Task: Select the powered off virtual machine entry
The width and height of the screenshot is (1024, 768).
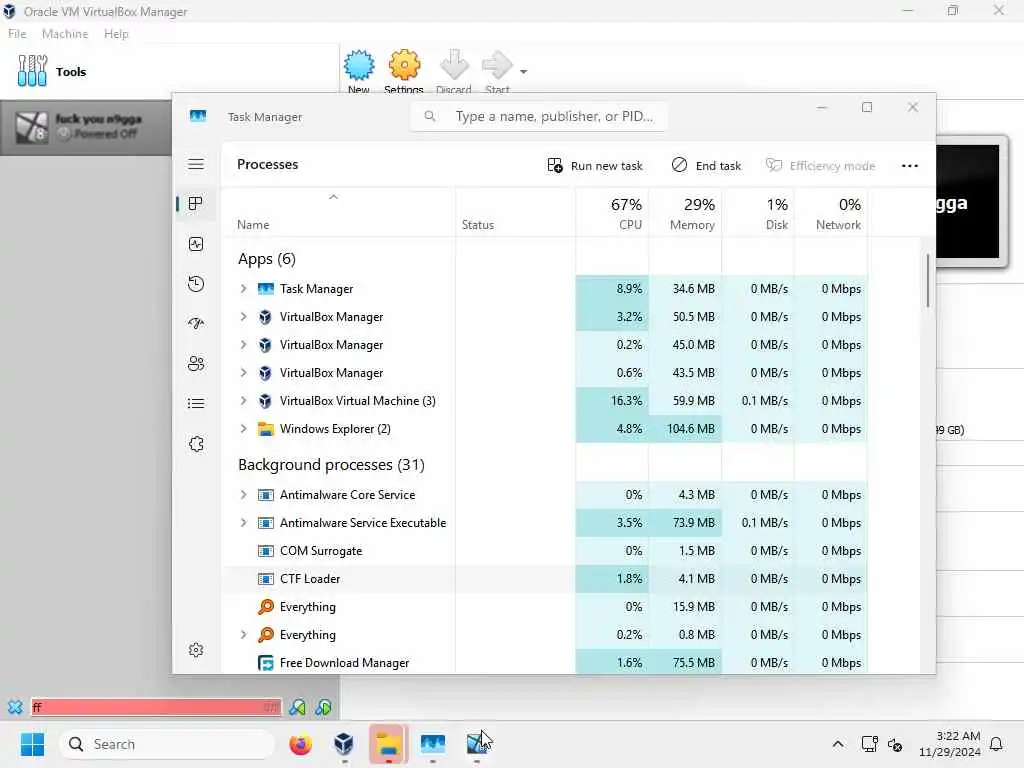Action: click(x=86, y=127)
